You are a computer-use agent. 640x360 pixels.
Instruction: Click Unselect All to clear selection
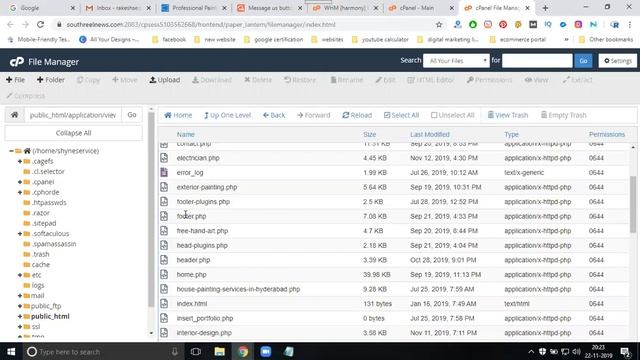453,116
